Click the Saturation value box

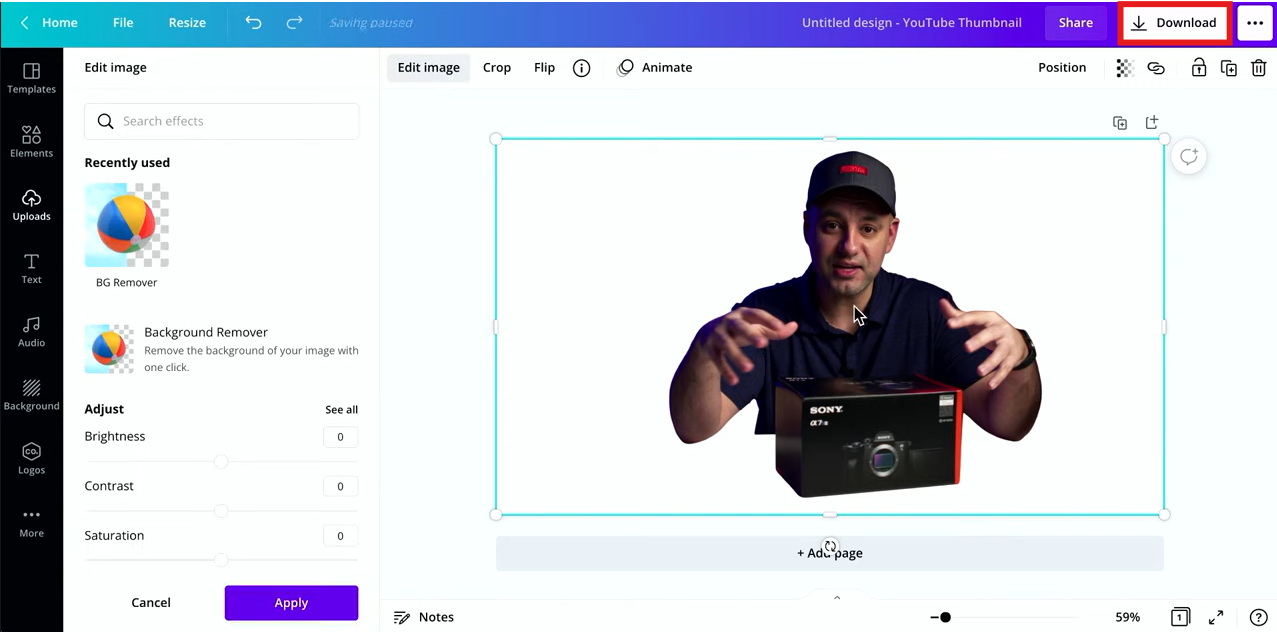[340, 536]
